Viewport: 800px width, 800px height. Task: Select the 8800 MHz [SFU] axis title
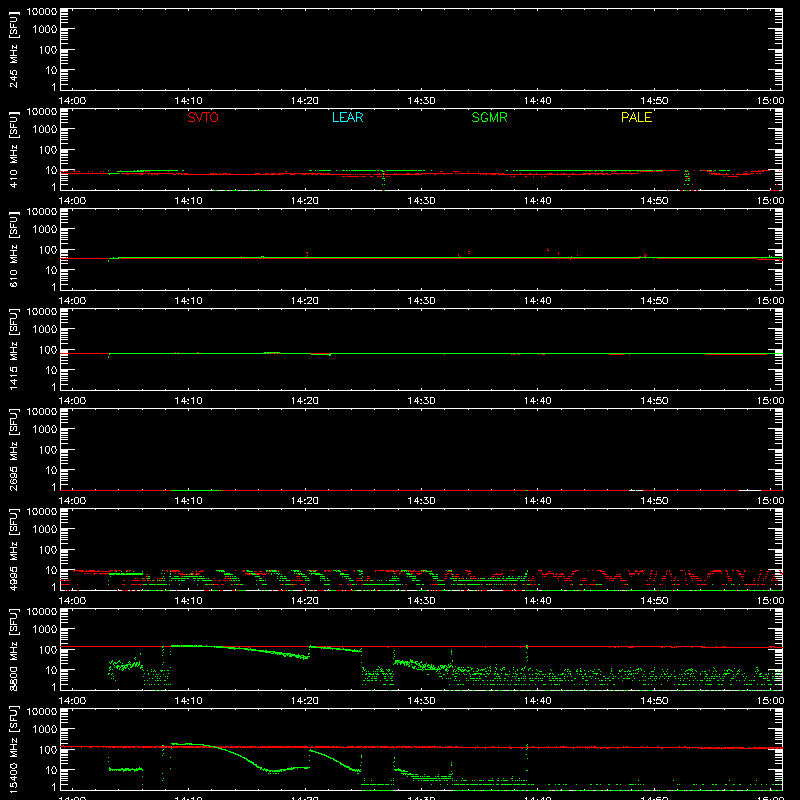[13, 649]
